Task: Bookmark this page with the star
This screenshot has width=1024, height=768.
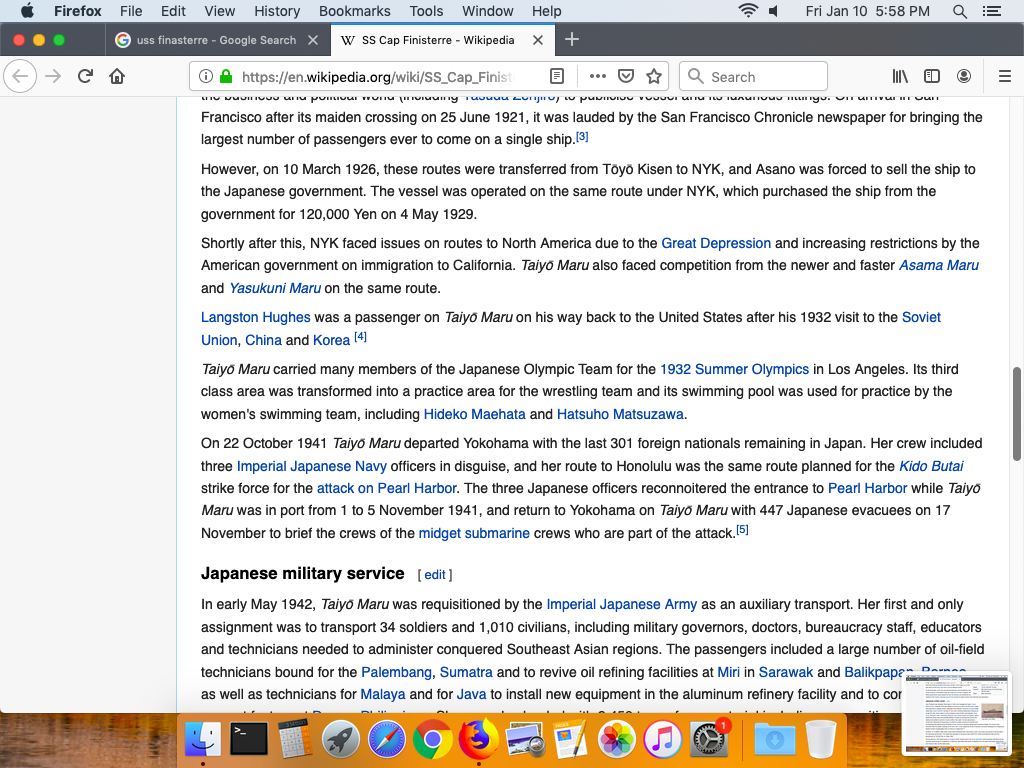Action: click(654, 77)
